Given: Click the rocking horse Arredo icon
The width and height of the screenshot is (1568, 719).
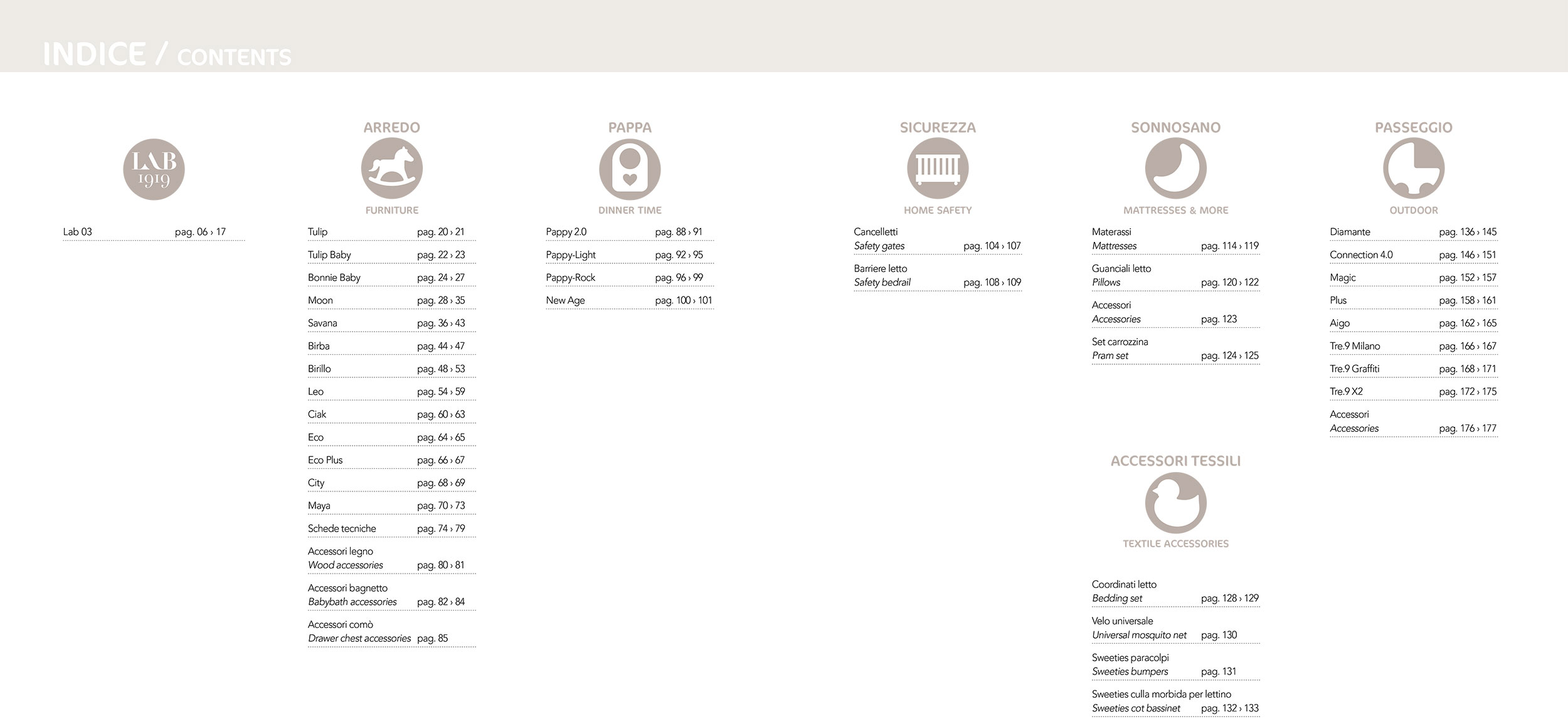Looking at the screenshot, I should pyautogui.click(x=392, y=169).
